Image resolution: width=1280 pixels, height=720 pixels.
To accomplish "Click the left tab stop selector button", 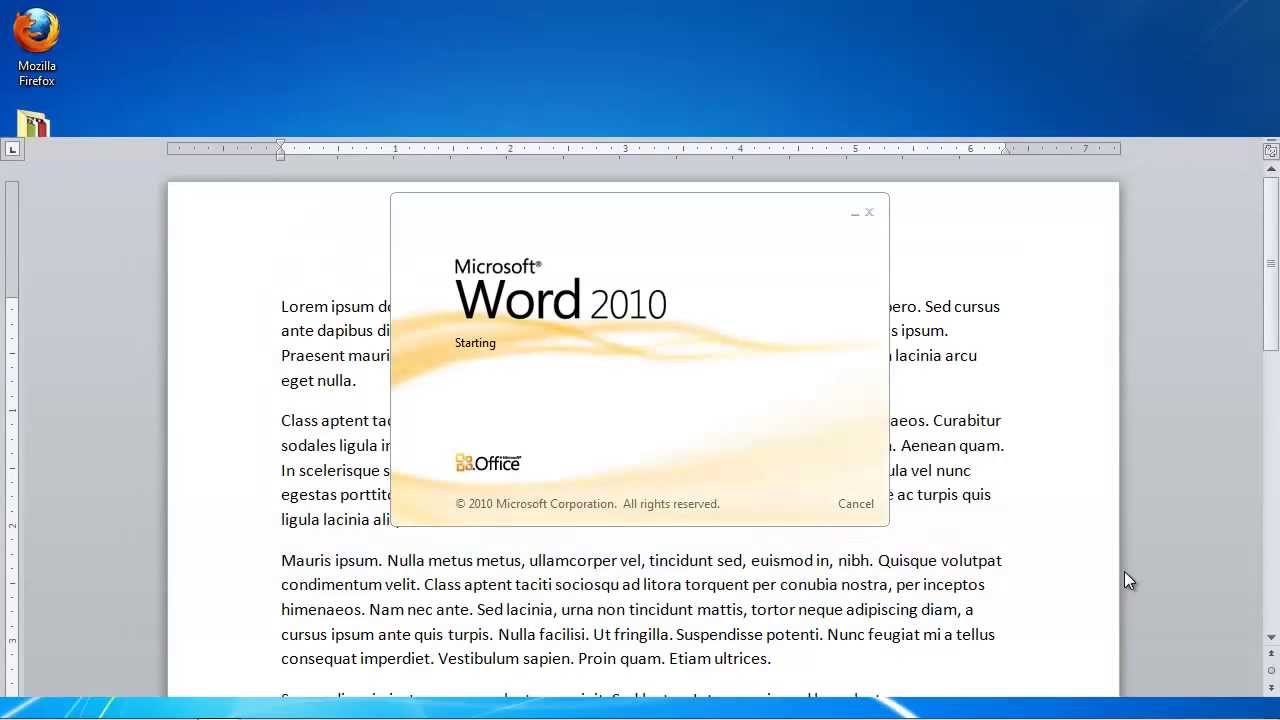I will point(12,150).
